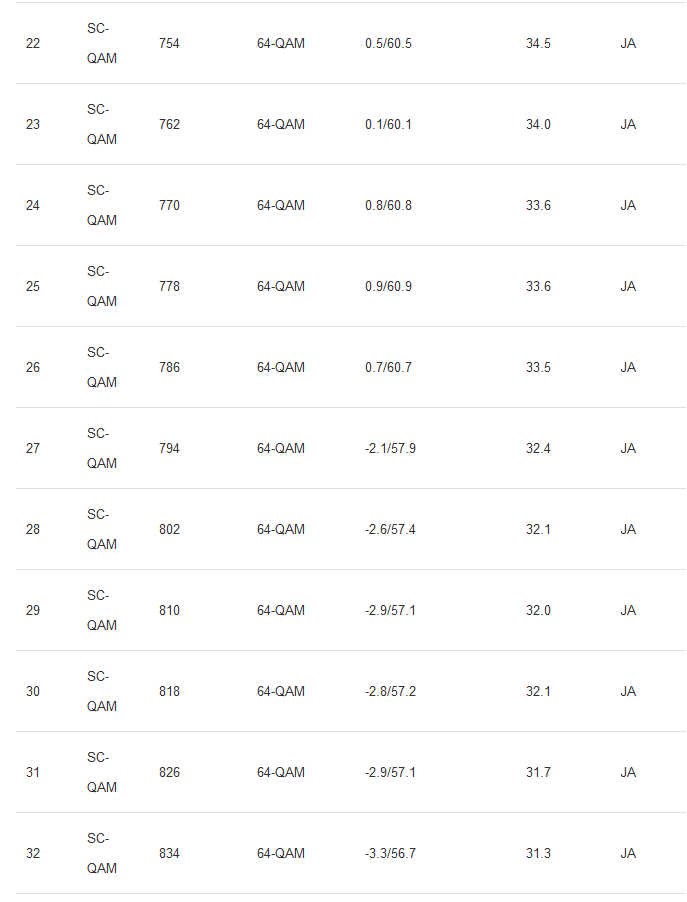
Task: Click the SC-QAM cell in row 27
Action: click(x=101, y=448)
